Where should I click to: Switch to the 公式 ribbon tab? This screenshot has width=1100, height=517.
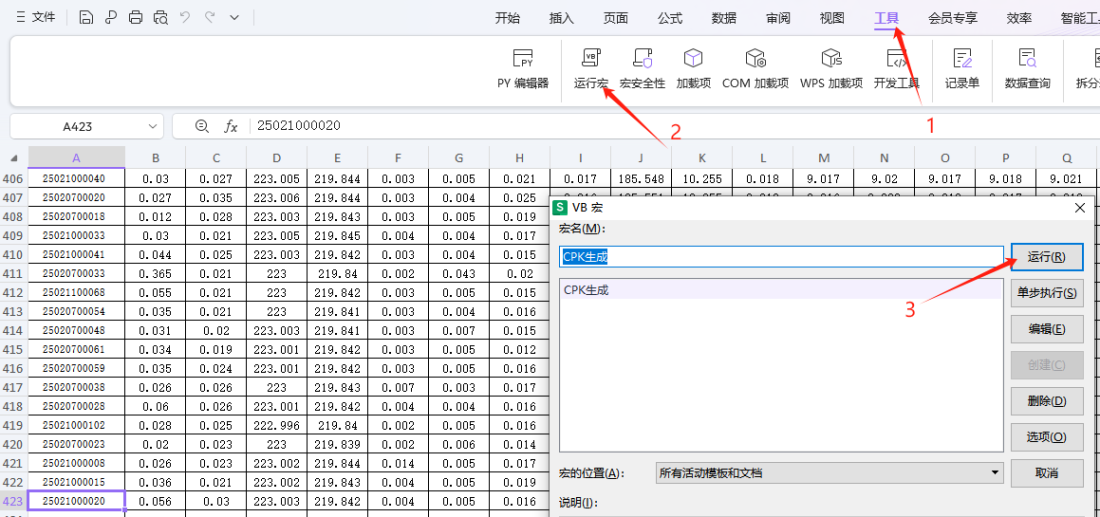(x=670, y=18)
